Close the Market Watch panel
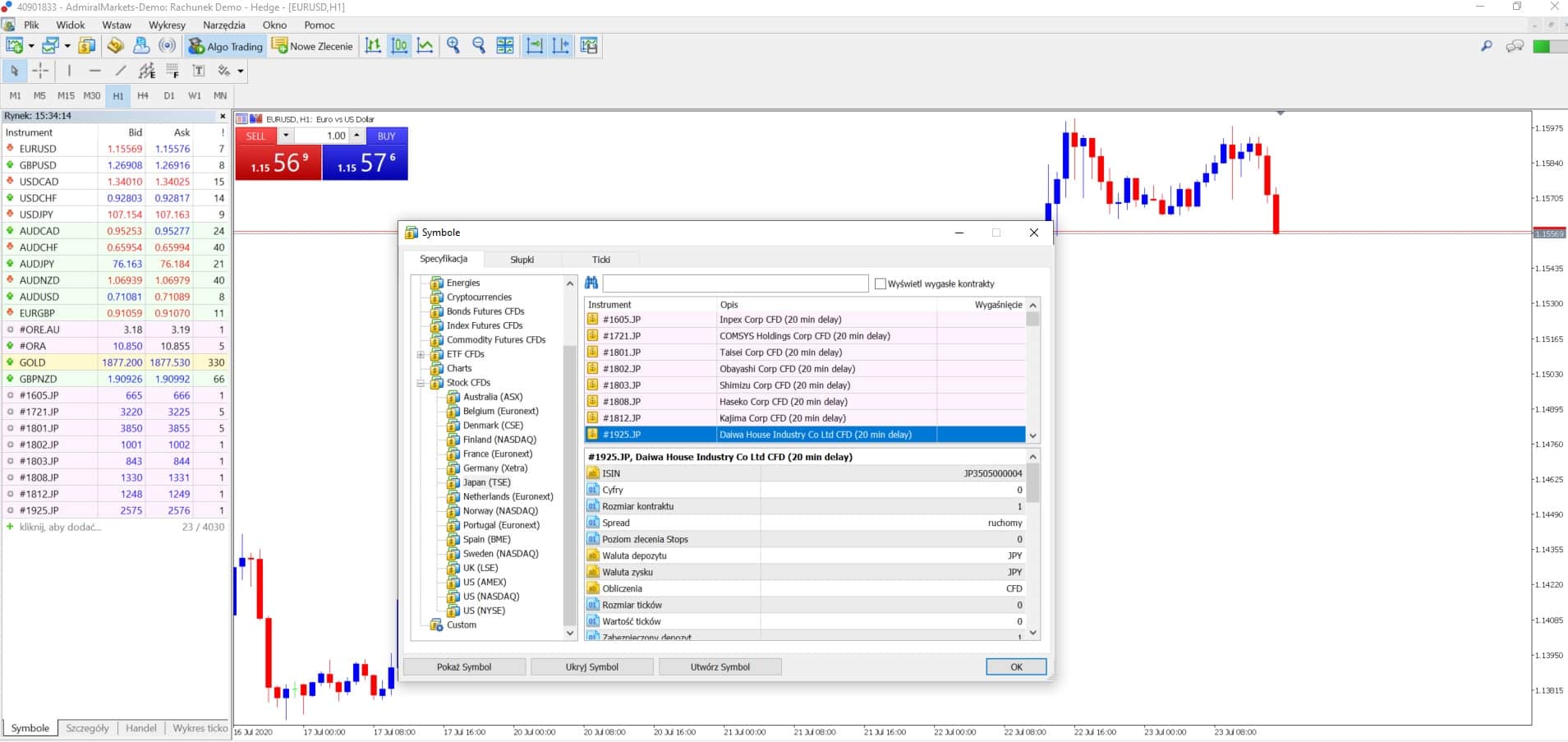 coord(223,116)
